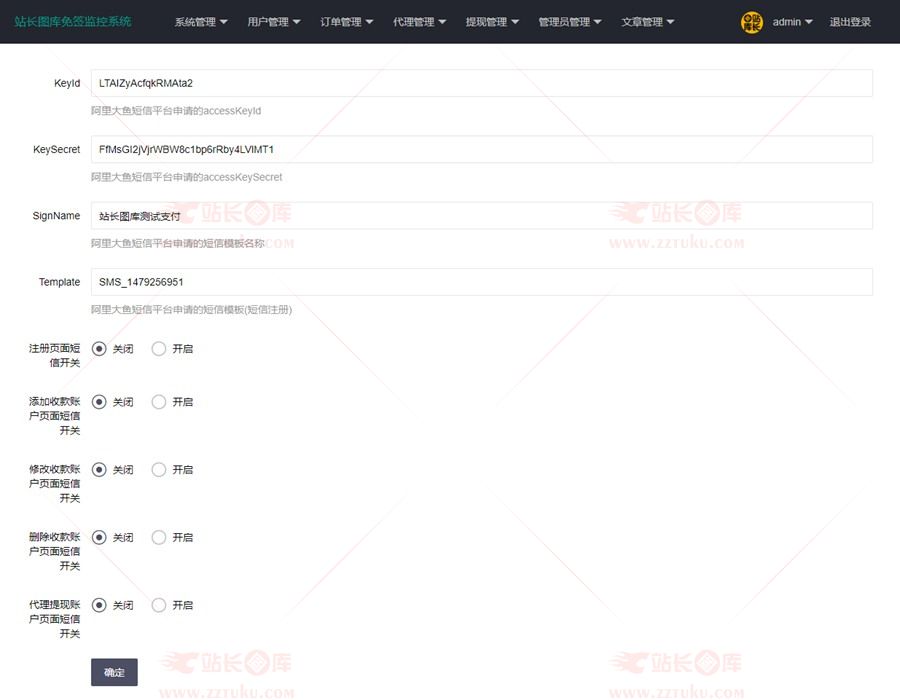The width and height of the screenshot is (900, 700).
Task: Focus the KeySecret text field
Action: click(x=481, y=149)
